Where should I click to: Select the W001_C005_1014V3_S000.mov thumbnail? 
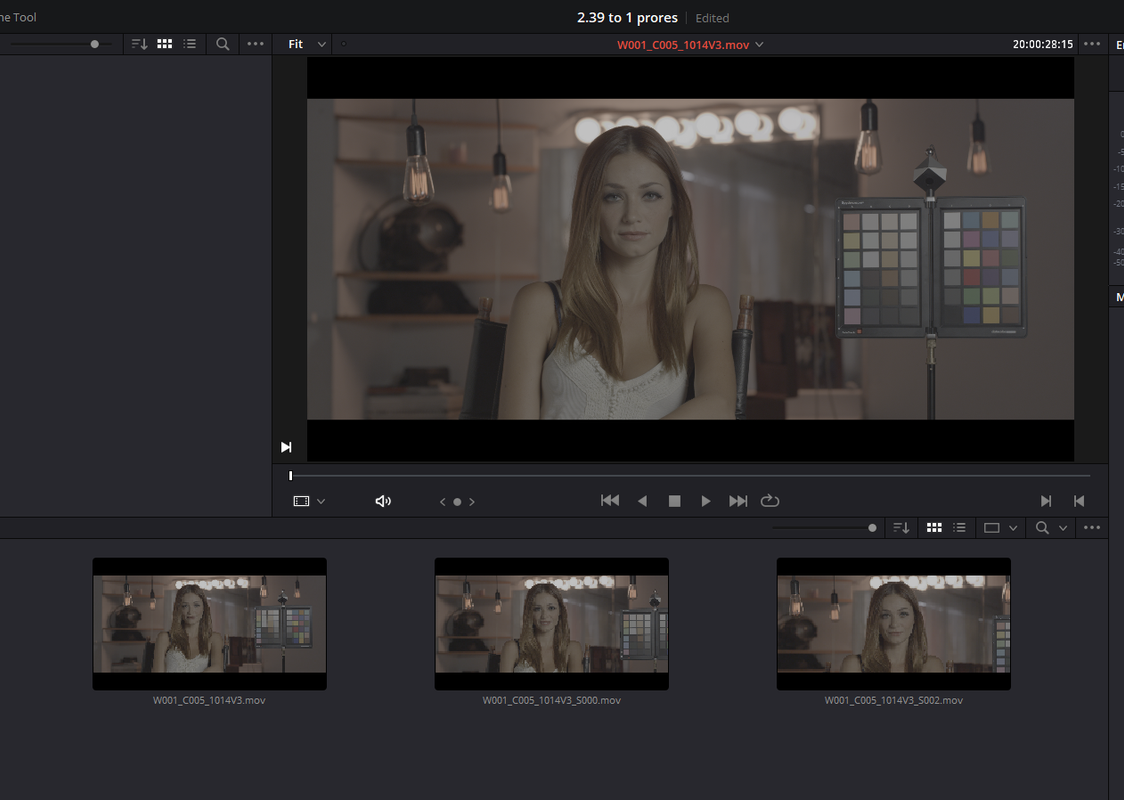pyautogui.click(x=551, y=624)
